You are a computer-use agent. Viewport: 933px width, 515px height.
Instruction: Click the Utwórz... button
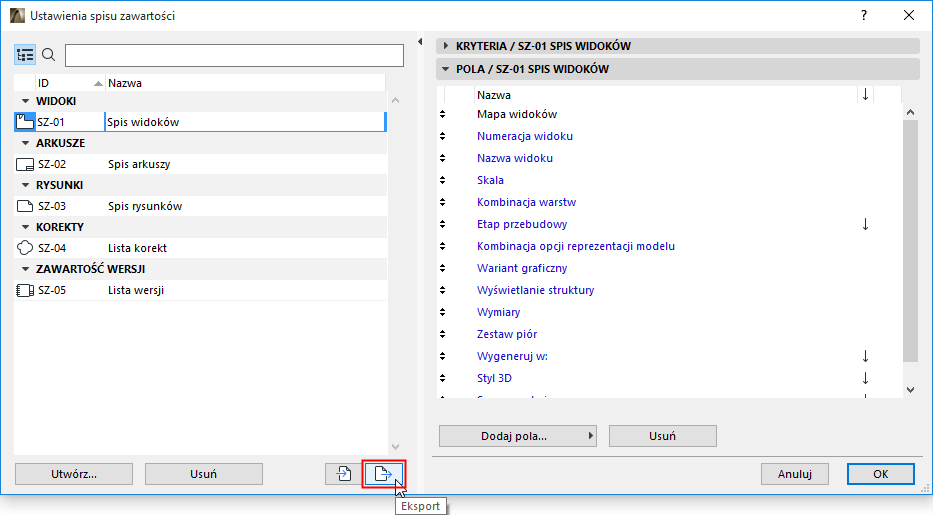74,474
